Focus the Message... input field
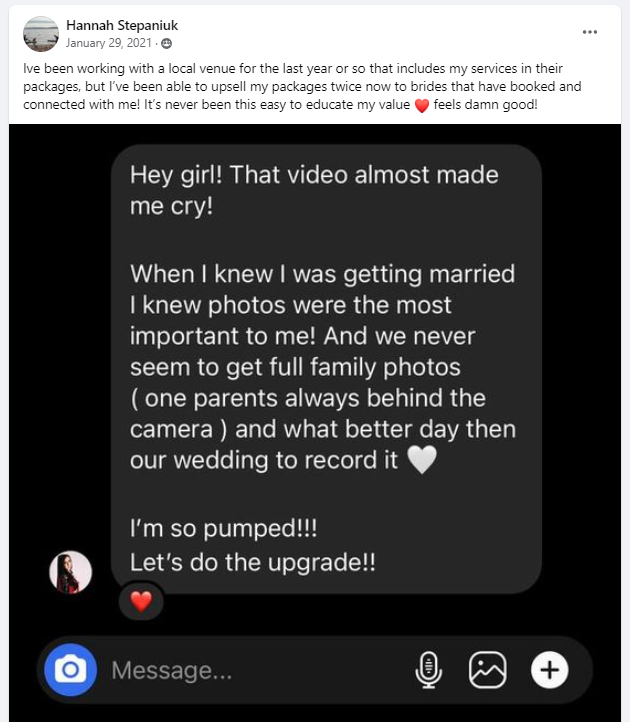The image size is (630, 722). pos(258,670)
